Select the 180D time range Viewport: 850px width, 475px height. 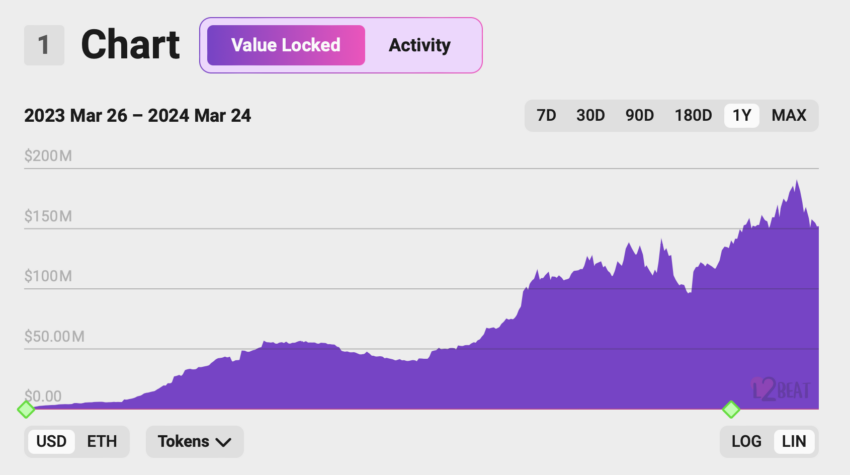click(x=693, y=115)
